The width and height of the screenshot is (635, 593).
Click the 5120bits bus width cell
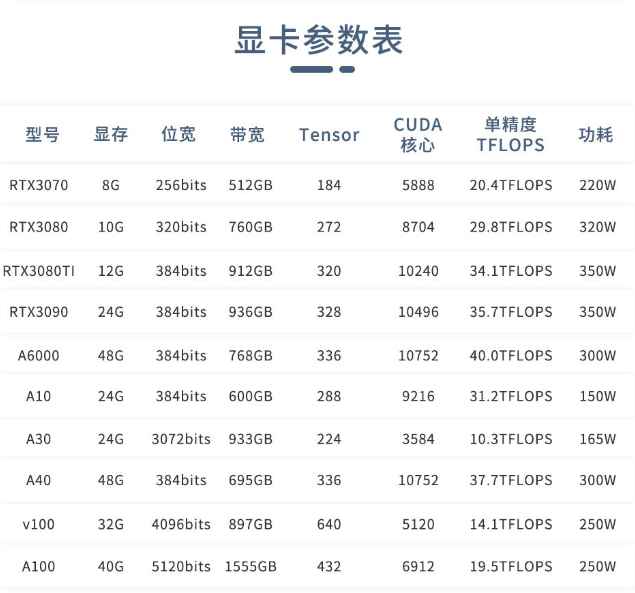[x=181, y=566]
